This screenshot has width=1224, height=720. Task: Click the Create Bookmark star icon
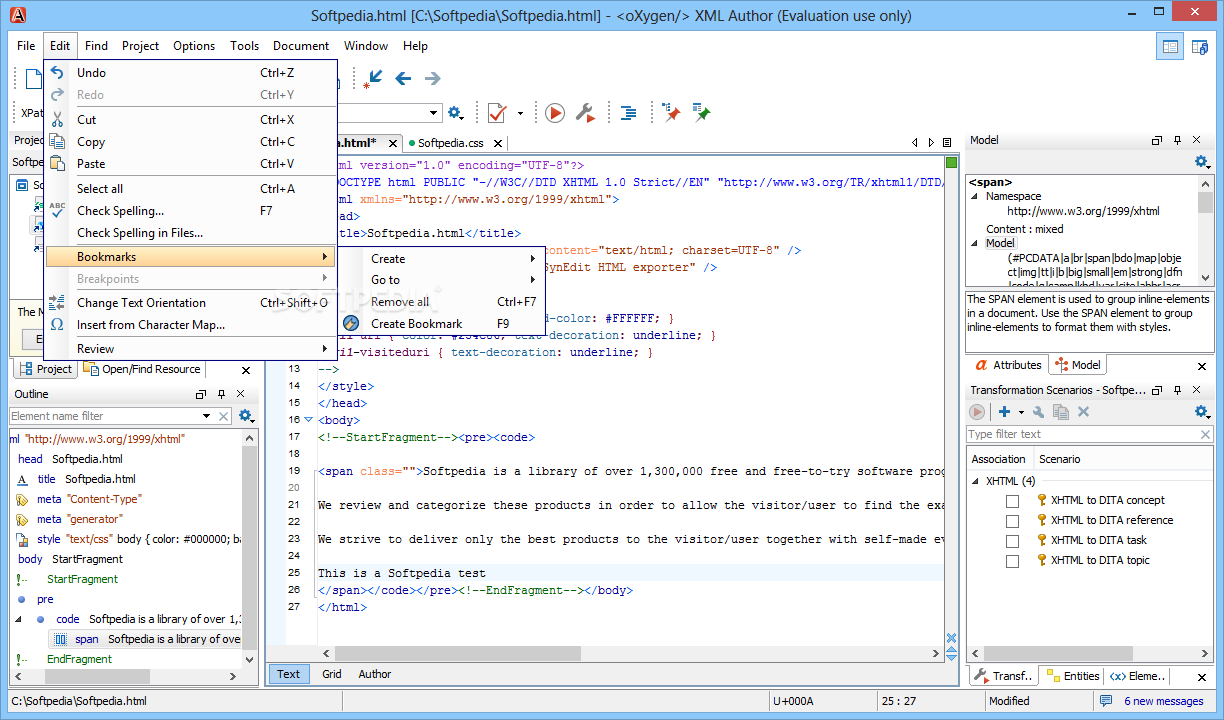(351, 323)
